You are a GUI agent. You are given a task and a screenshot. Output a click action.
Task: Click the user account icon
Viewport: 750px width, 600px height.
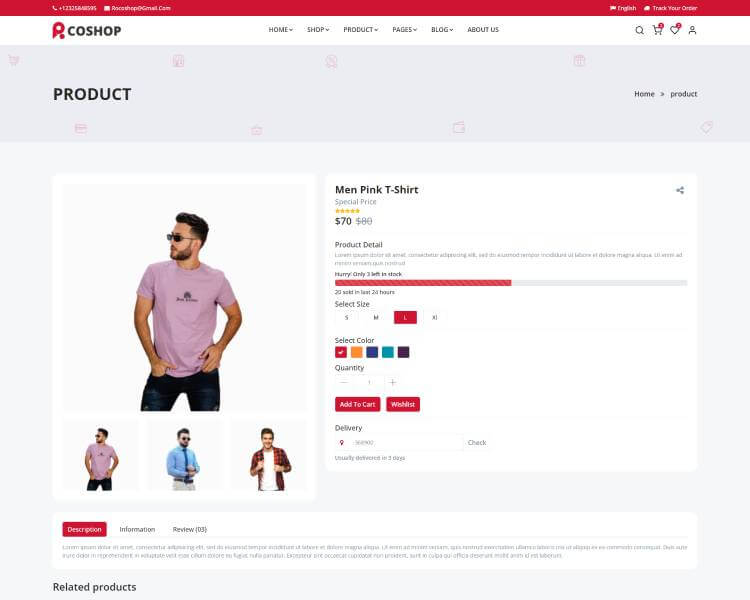(692, 30)
